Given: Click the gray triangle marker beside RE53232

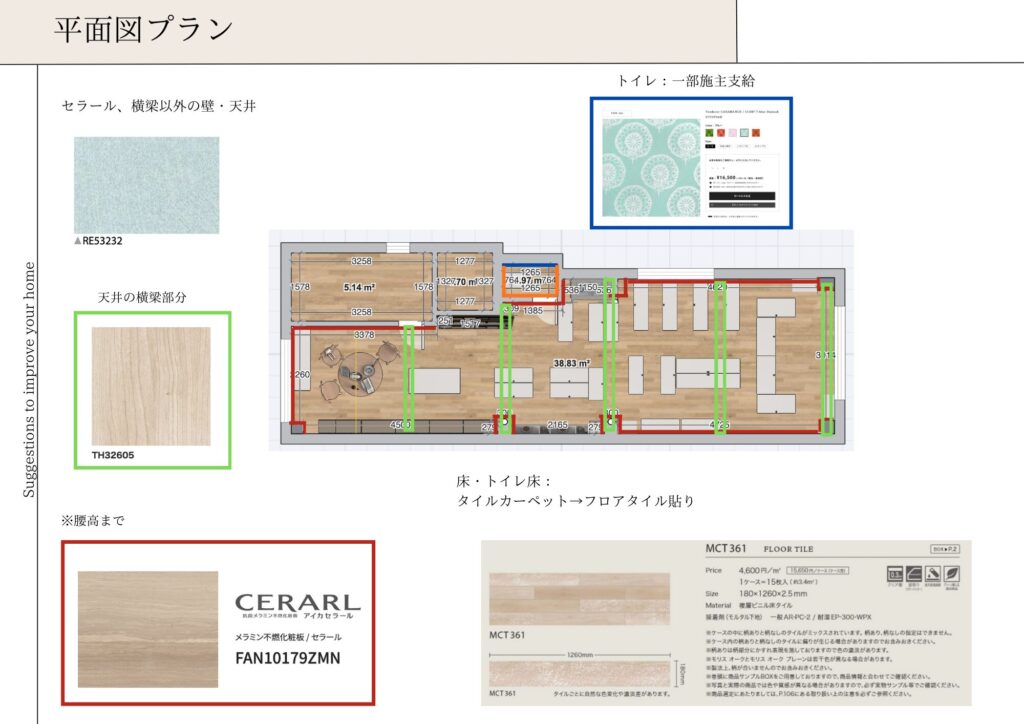Looking at the screenshot, I should pos(78,241).
